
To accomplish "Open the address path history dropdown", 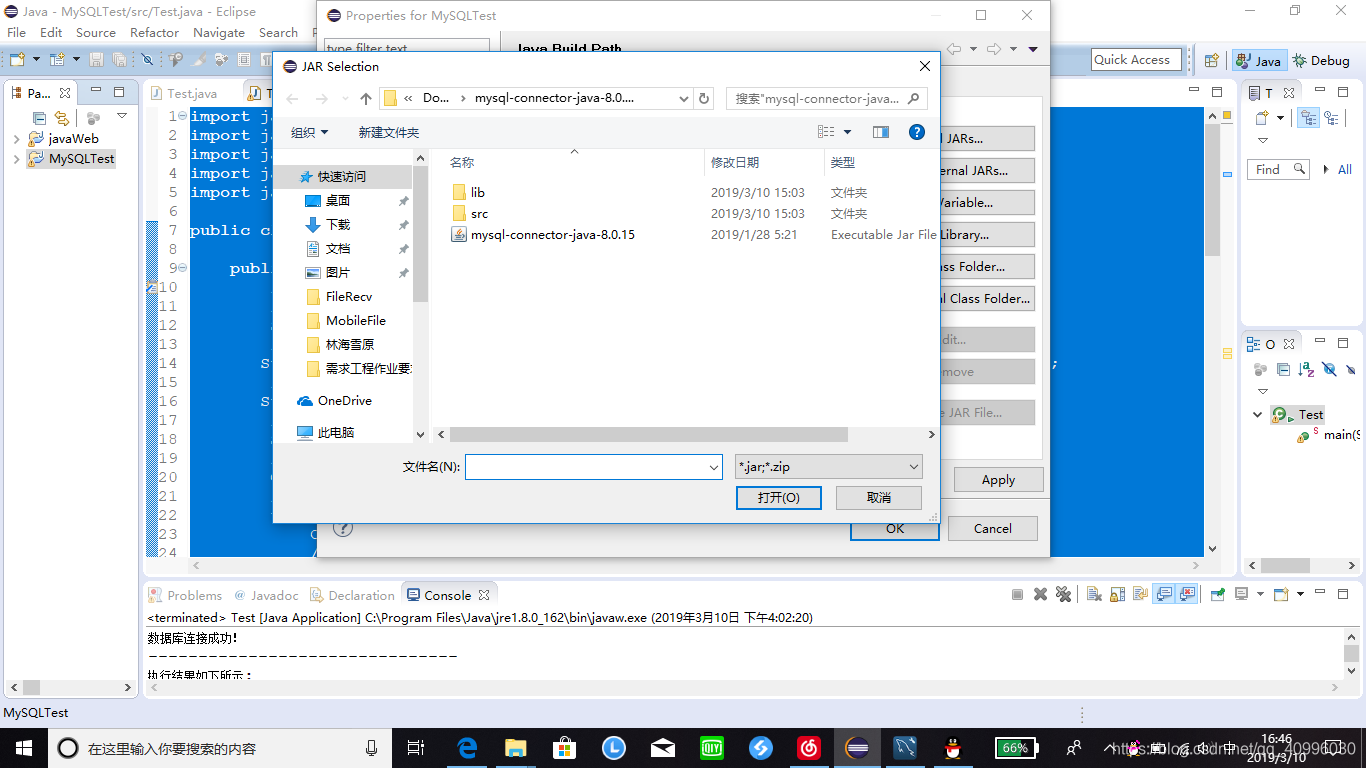I will pos(684,98).
